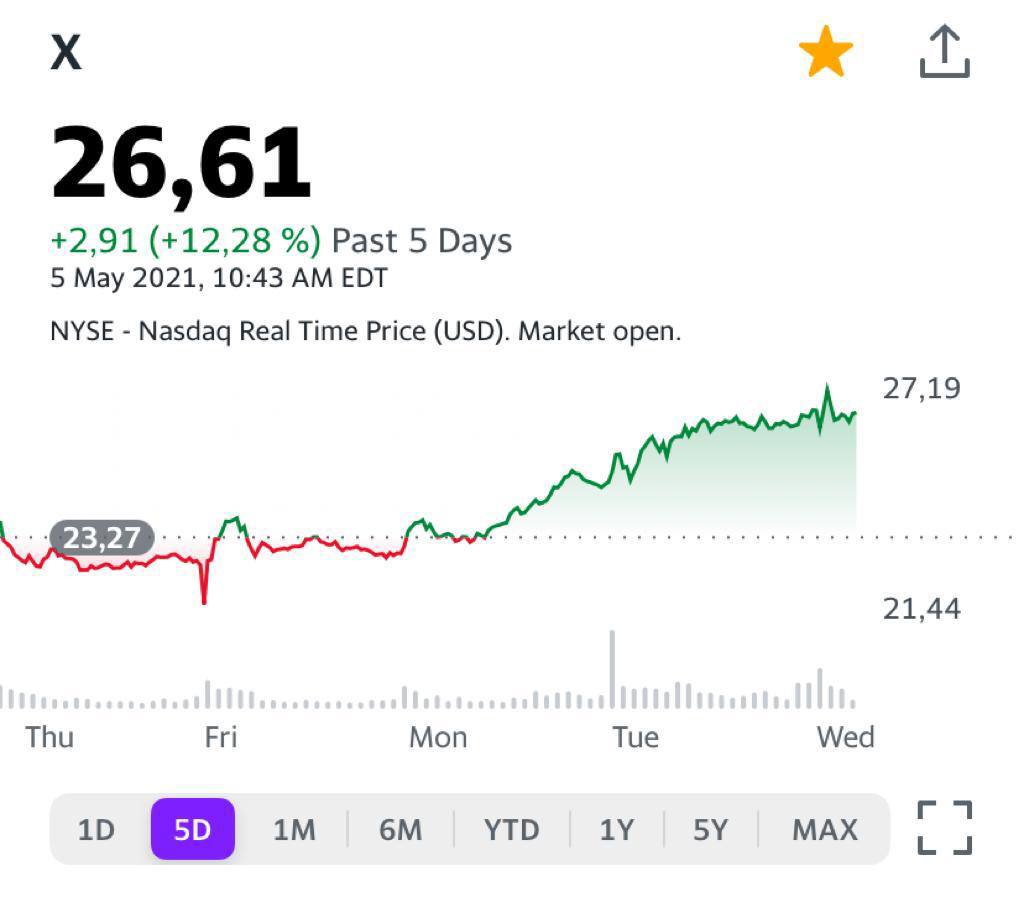This screenshot has height=897, width=1024.
Task: Switch to the 6M range
Action: 400,829
